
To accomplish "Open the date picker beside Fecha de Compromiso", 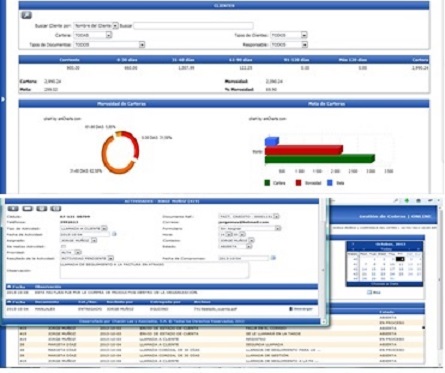I will 273,258.
